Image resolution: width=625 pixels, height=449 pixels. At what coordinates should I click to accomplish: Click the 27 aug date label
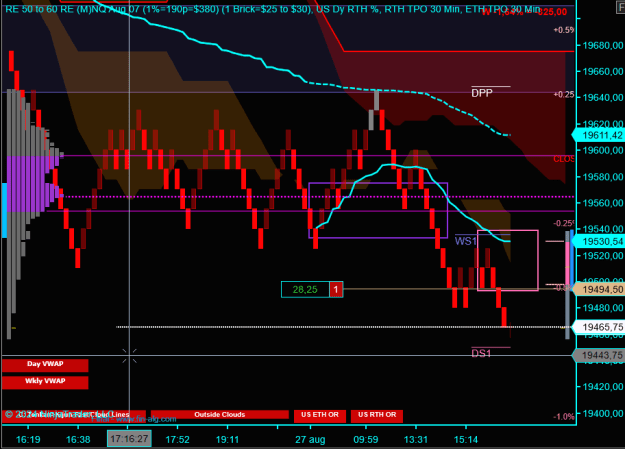pos(310,439)
